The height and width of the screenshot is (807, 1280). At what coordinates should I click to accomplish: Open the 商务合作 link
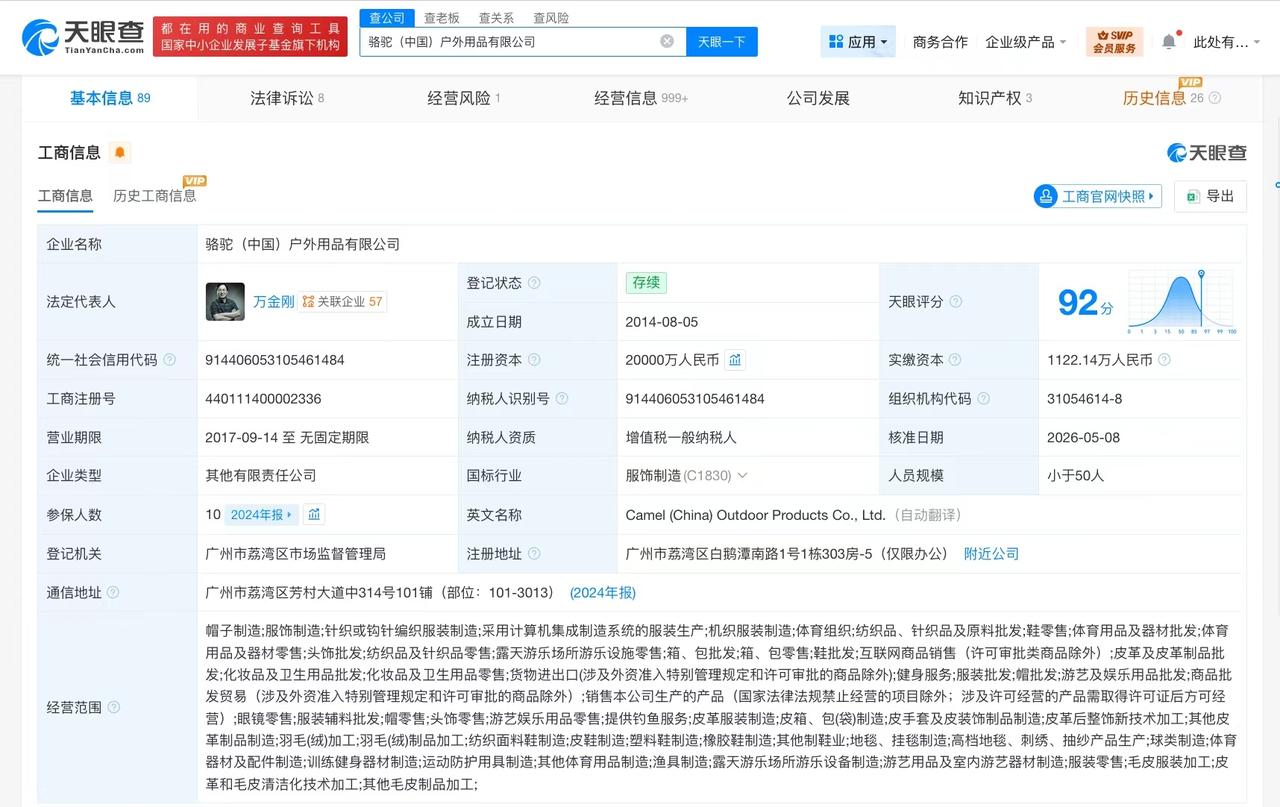click(x=940, y=42)
